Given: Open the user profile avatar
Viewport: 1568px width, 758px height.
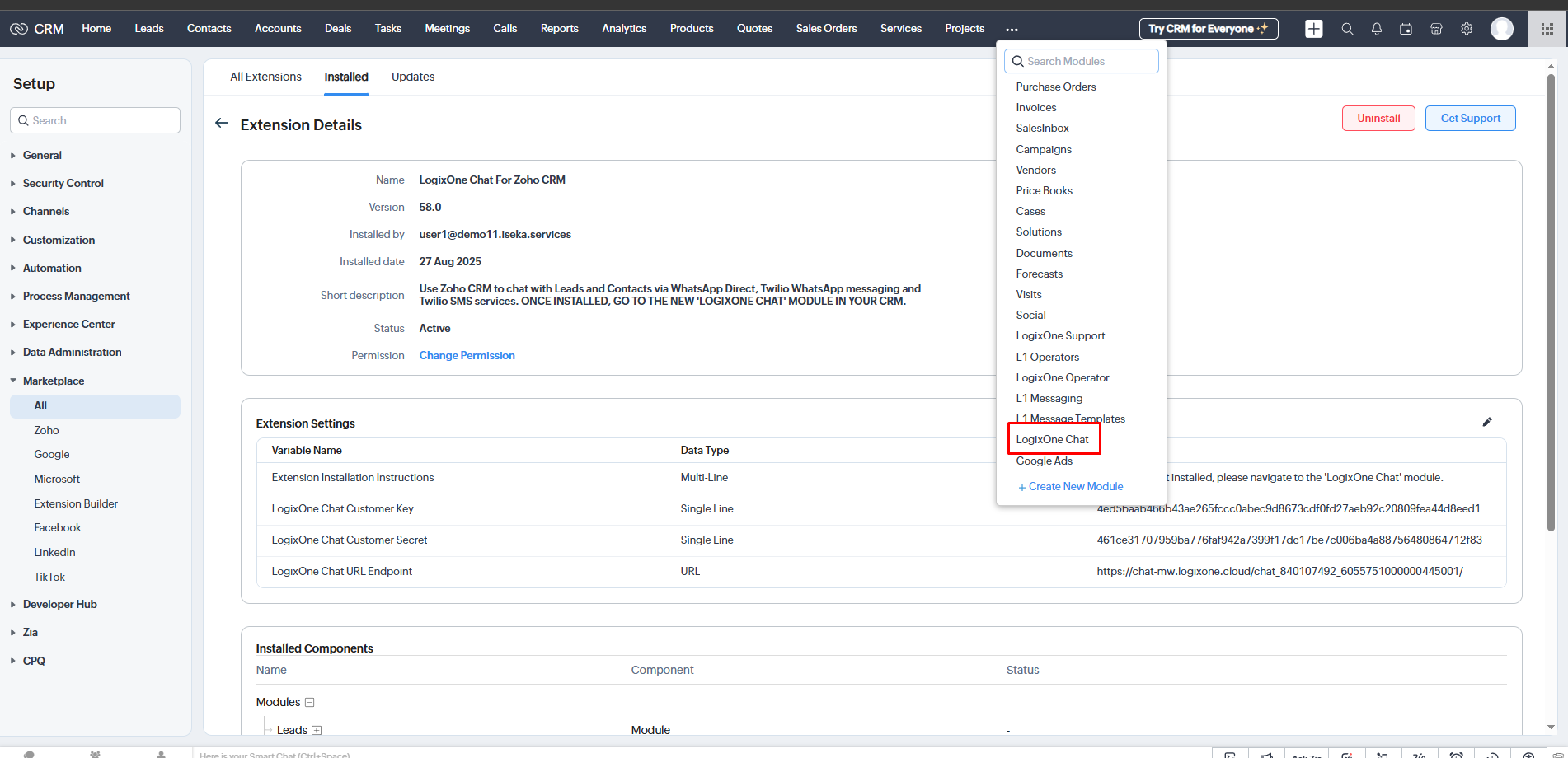Looking at the screenshot, I should point(1502,29).
